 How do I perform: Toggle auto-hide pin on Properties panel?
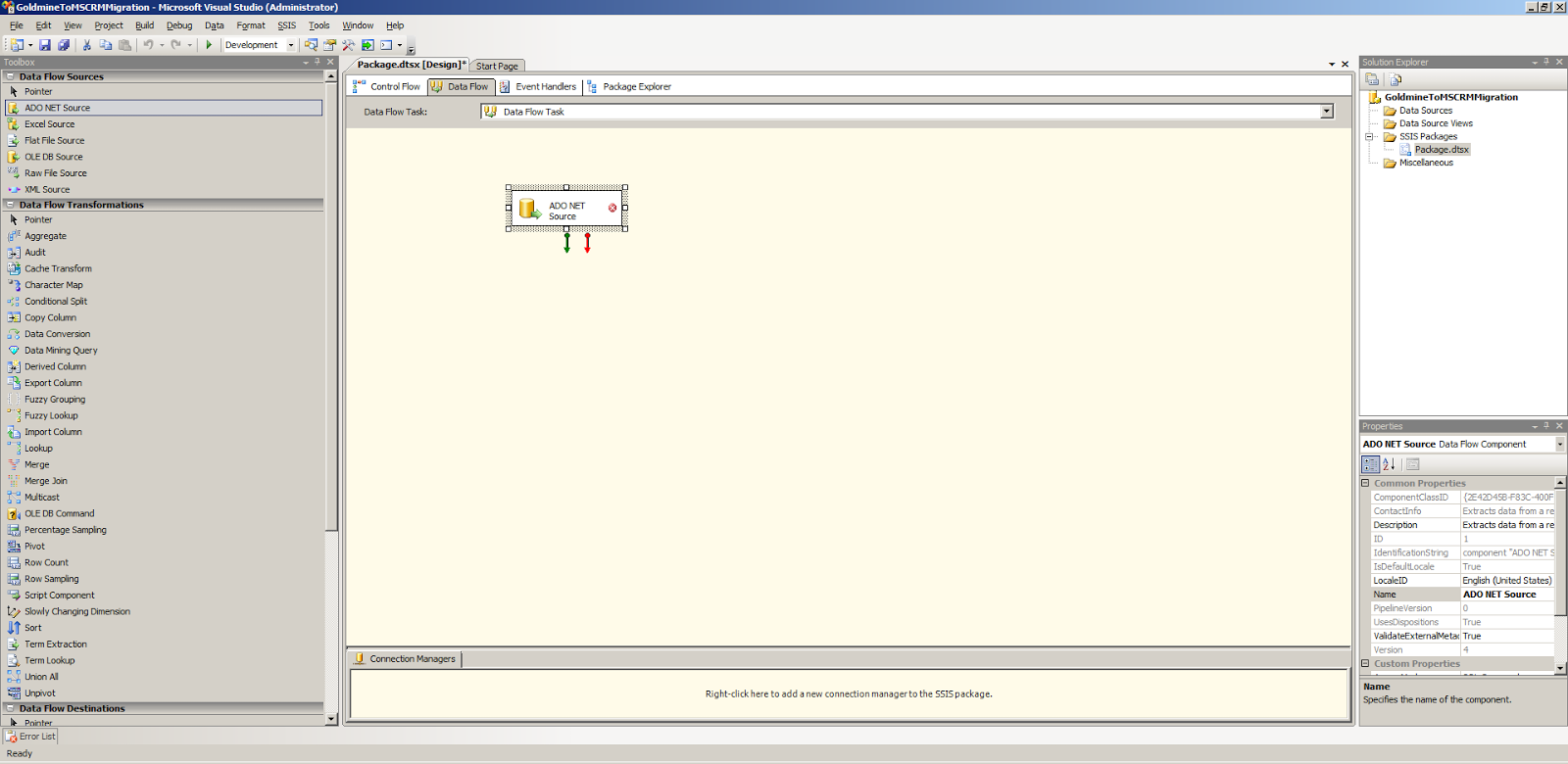point(1546,426)
